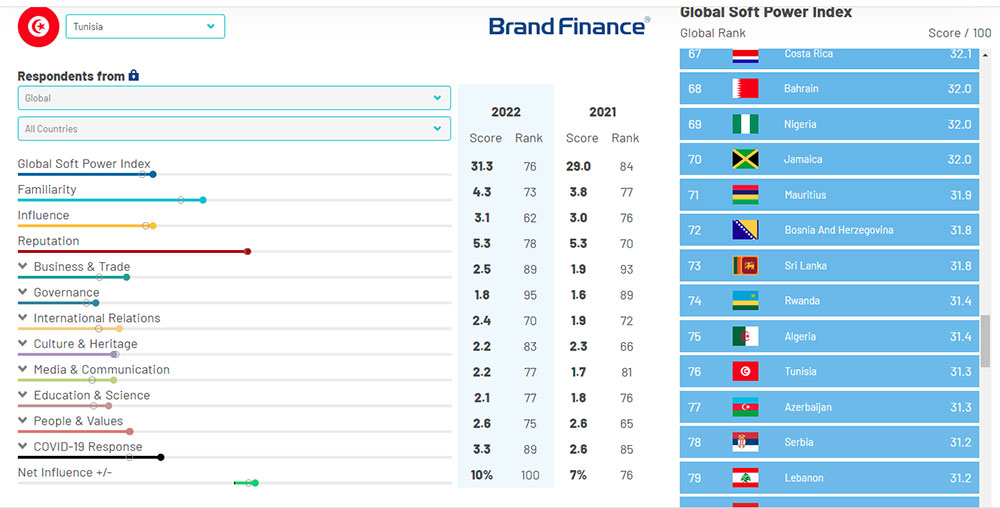The height and width of the screenshot is (508, 1000).
Task: Open the Global respondents dropdown
Action: coord(234,98)
